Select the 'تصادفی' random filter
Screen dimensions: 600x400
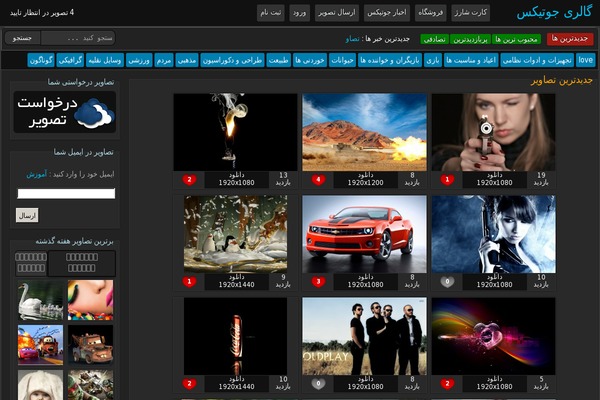pyautogui.click(x=434, y=39)
